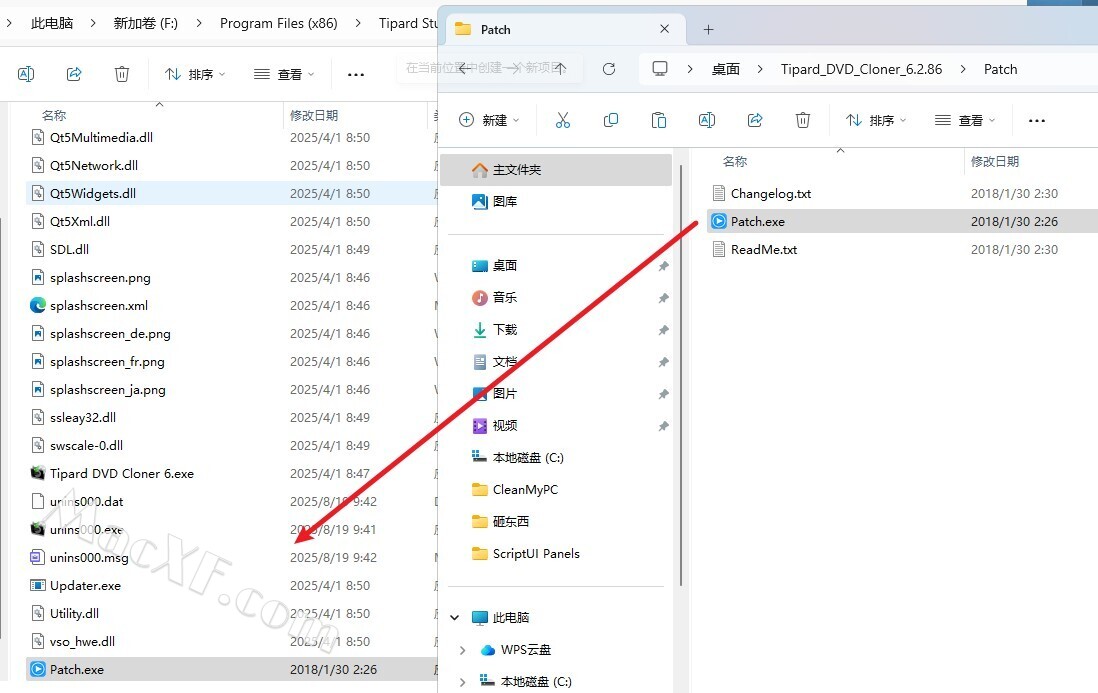Sort by 修改日期 column in Patch window

click(x=994, y=162)
